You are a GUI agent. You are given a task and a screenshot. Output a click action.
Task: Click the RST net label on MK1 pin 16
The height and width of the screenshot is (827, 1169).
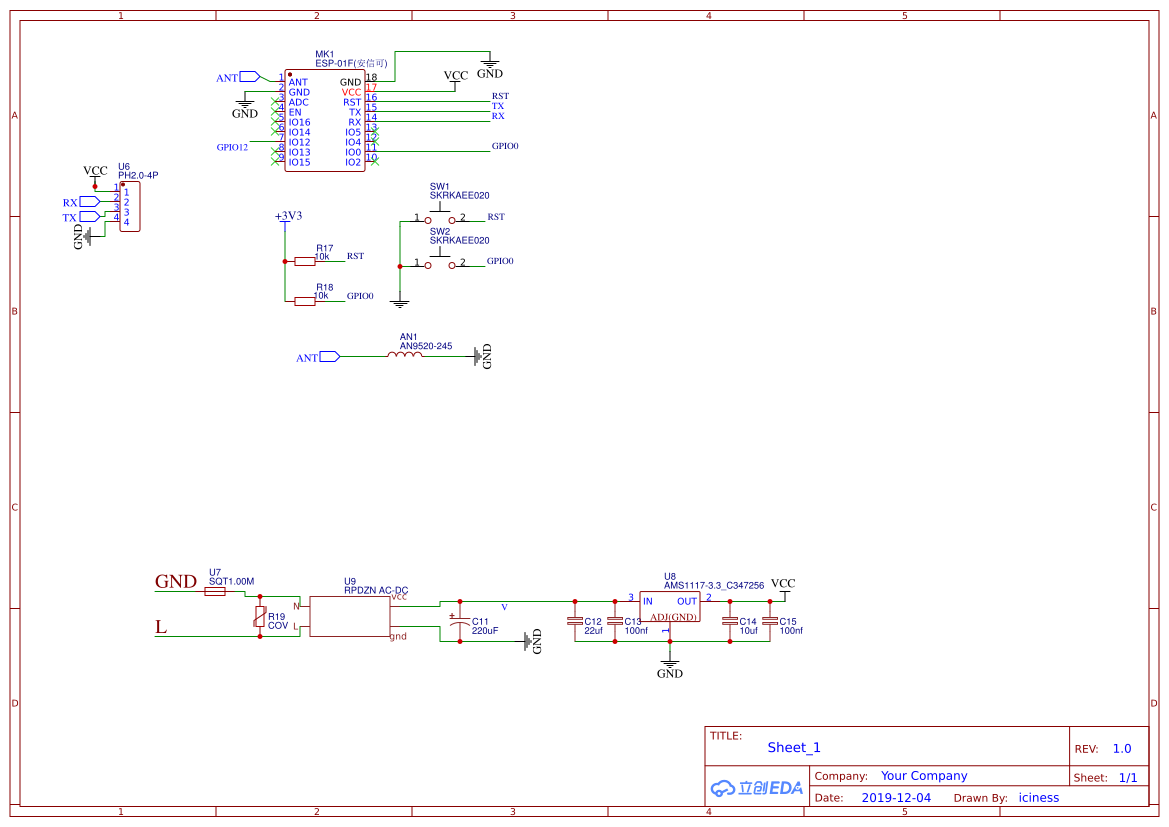[500, 96]
